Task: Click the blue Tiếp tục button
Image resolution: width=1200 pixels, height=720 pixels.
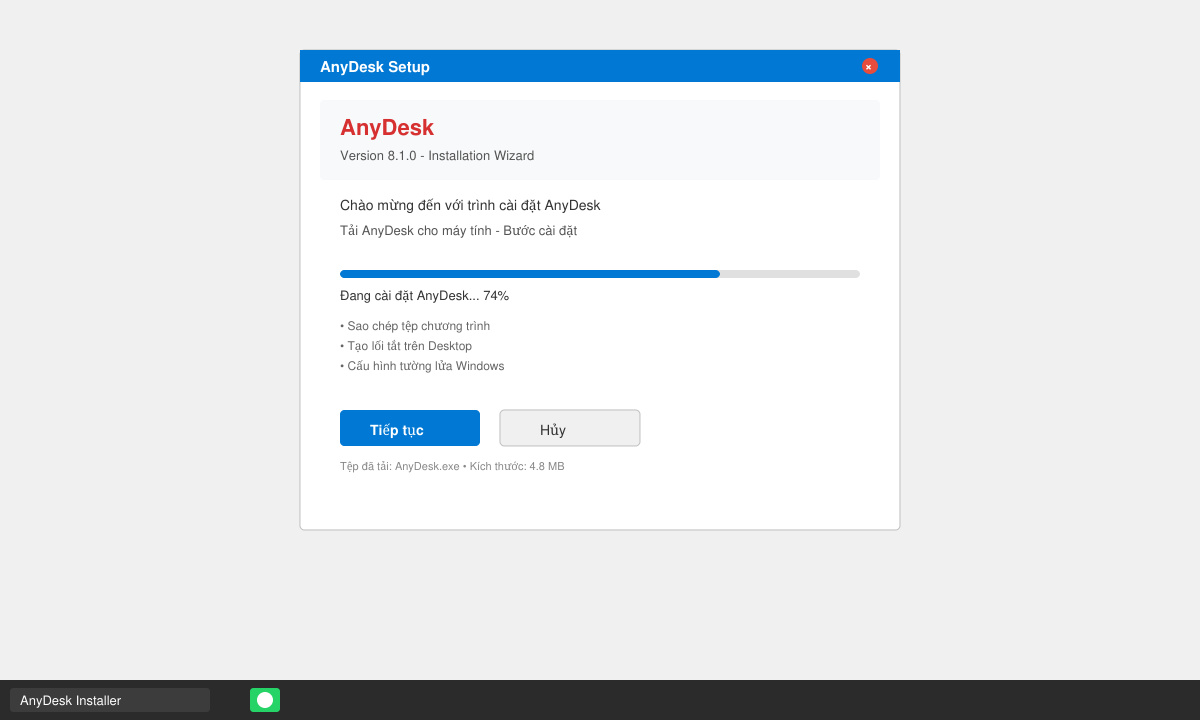Action: (410, 428)
